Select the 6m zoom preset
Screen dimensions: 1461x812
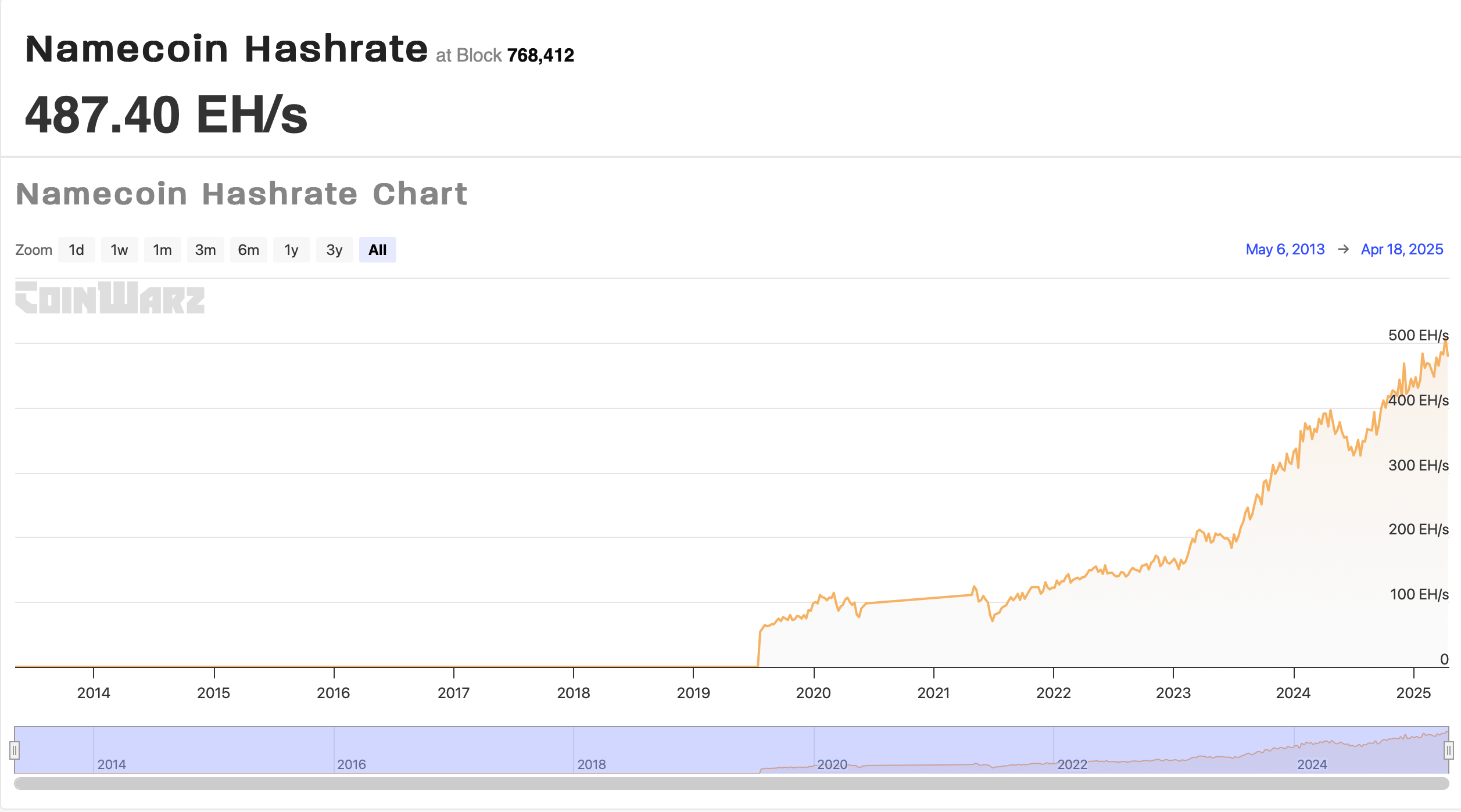pos(248,250)
